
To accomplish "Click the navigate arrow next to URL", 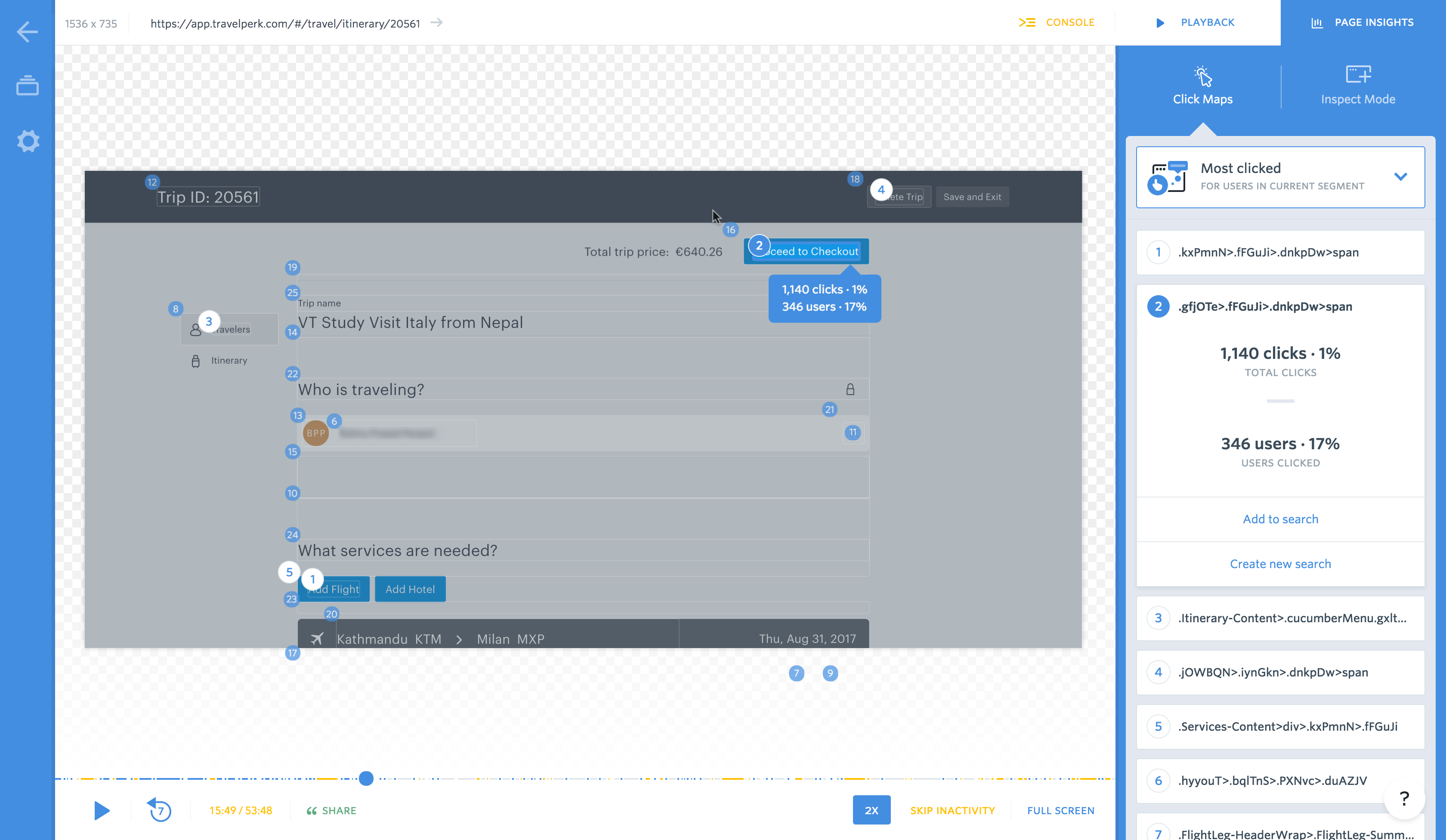I will [x=437, y=23].
